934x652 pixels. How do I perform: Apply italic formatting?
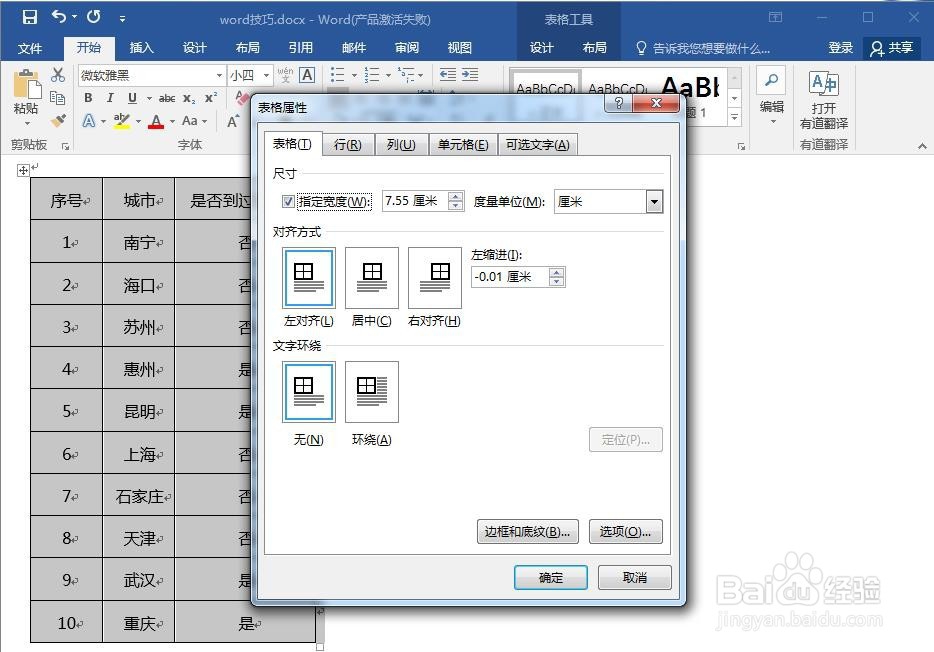[x=109, y=98]
